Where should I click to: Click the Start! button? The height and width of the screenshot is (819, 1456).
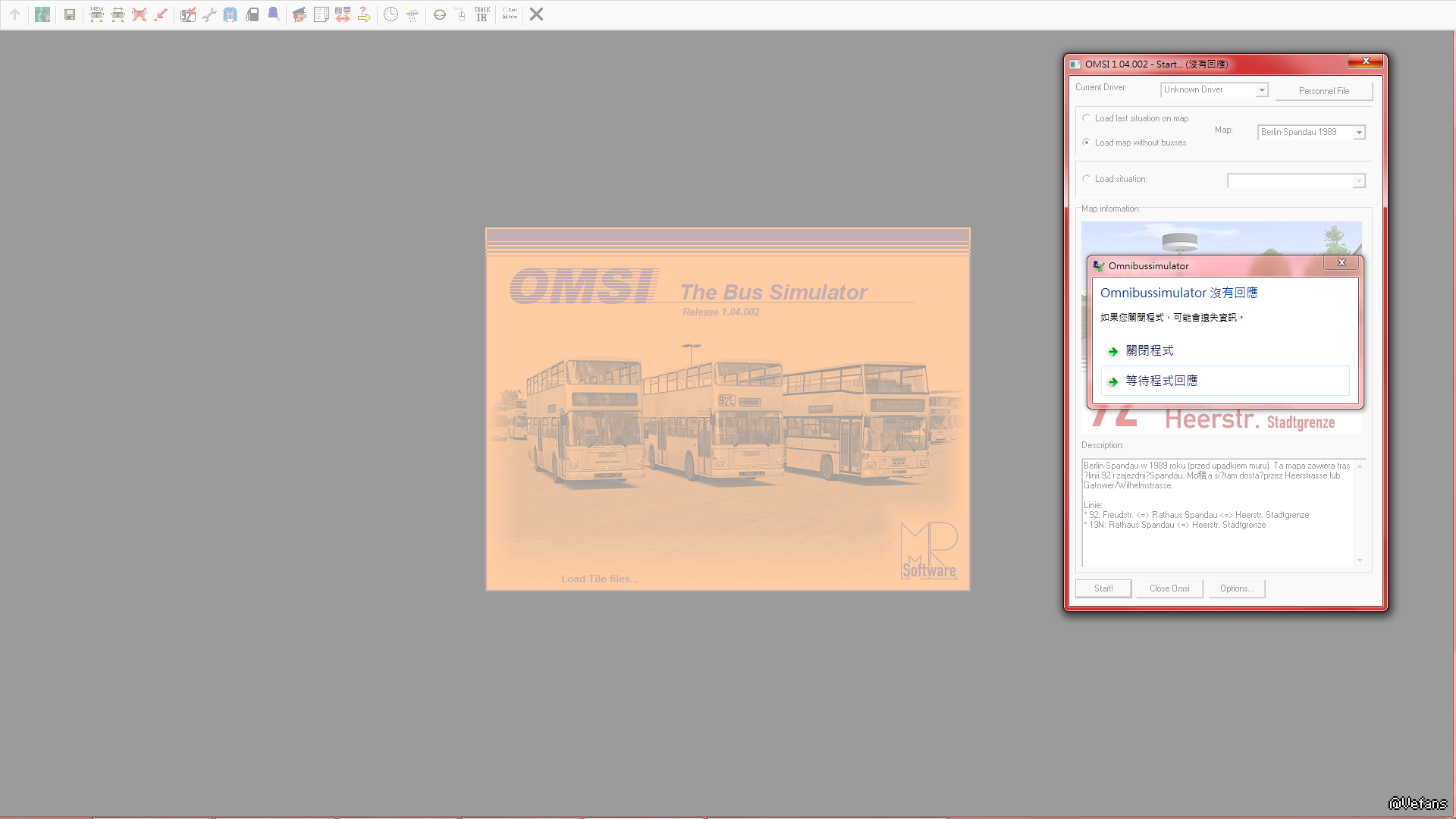[1103, 588]
